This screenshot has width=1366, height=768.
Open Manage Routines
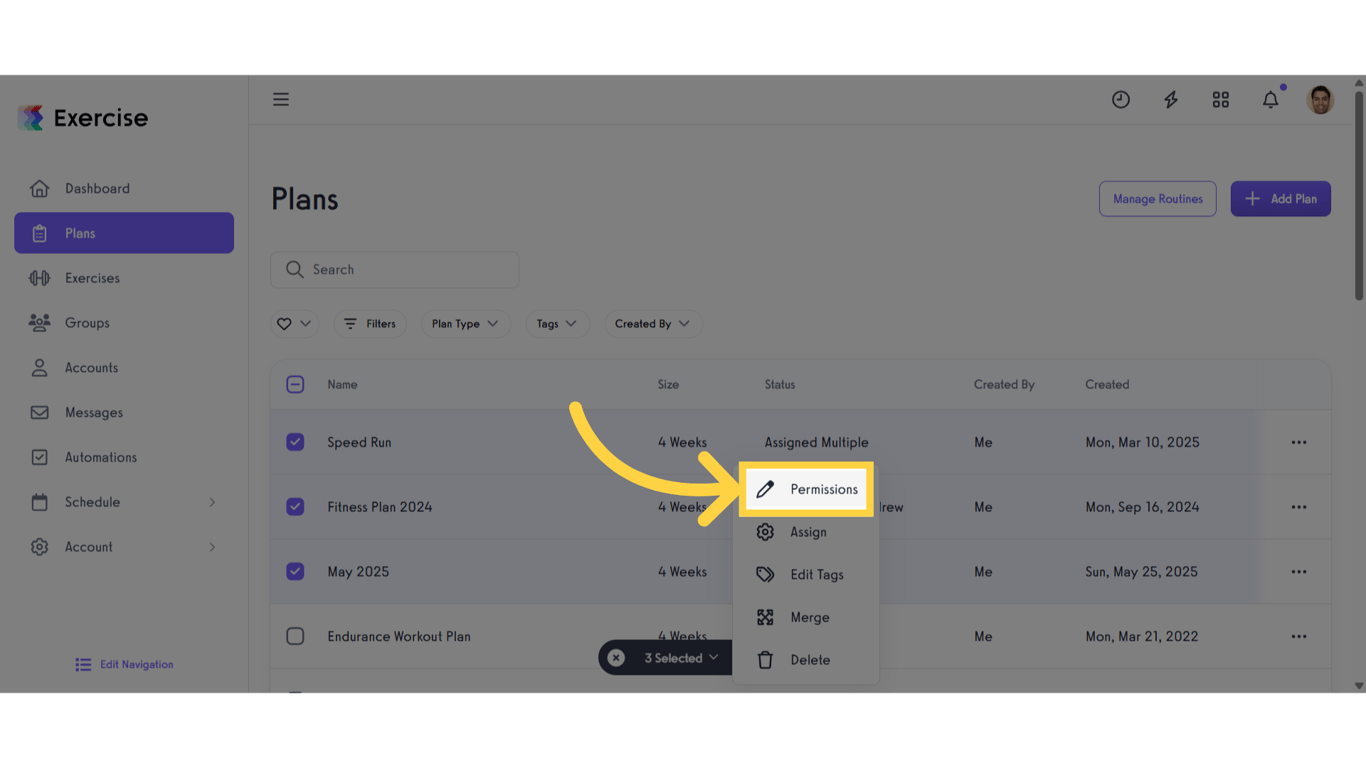pos(1157,198)
